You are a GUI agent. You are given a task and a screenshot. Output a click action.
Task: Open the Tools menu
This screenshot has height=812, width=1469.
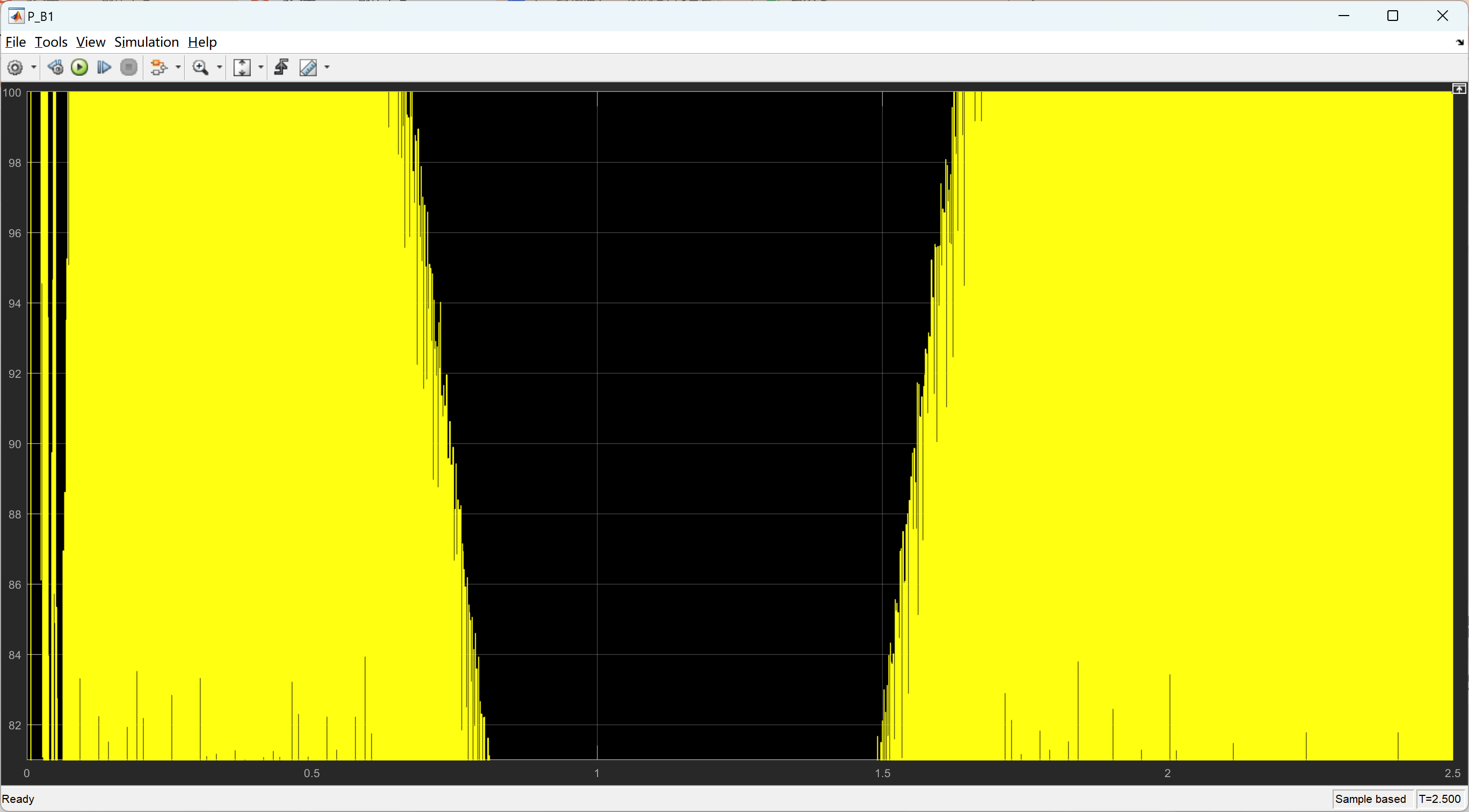(51, 42)
